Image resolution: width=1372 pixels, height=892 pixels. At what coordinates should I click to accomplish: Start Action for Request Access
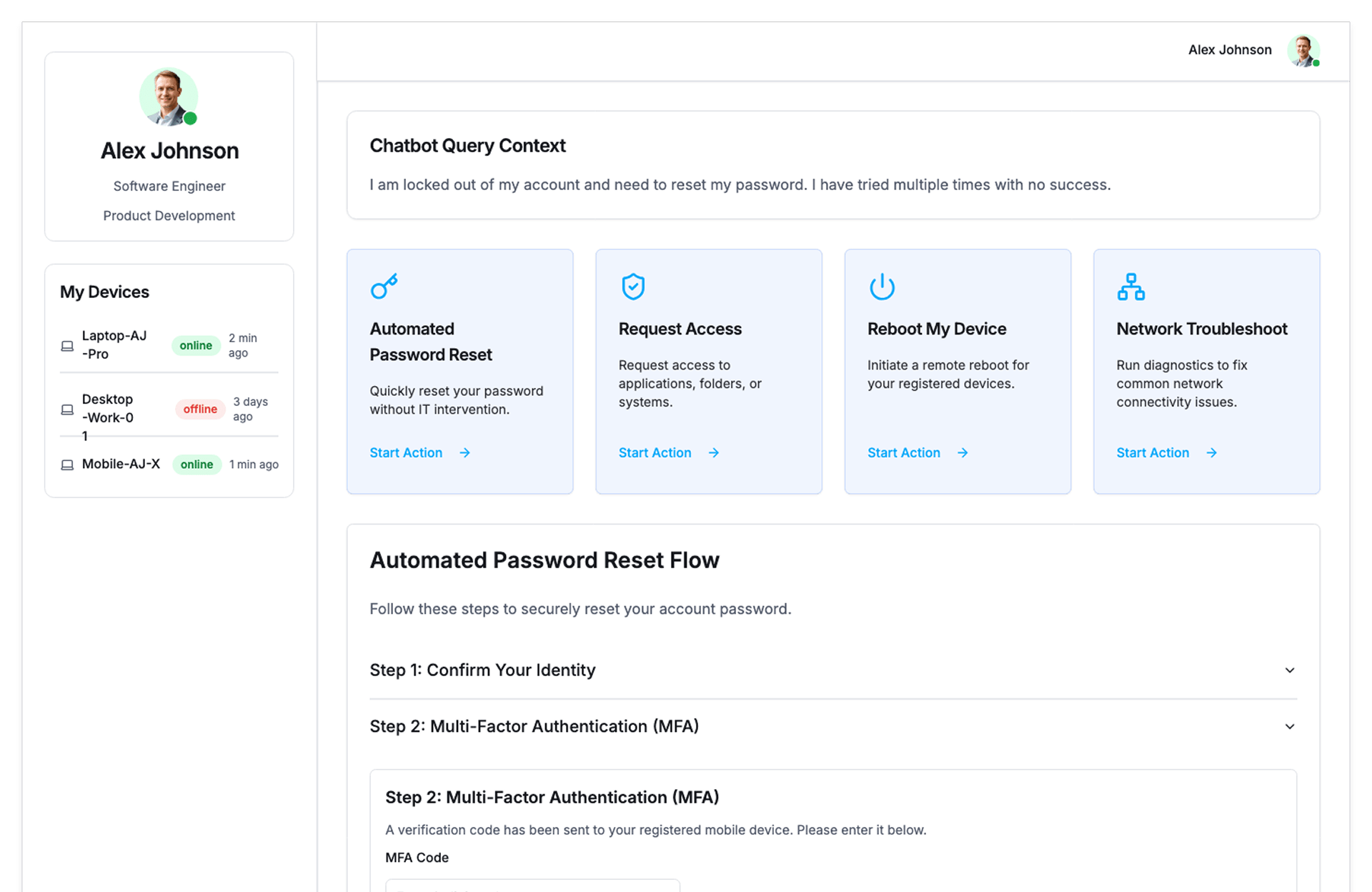[x=655, y=453]
